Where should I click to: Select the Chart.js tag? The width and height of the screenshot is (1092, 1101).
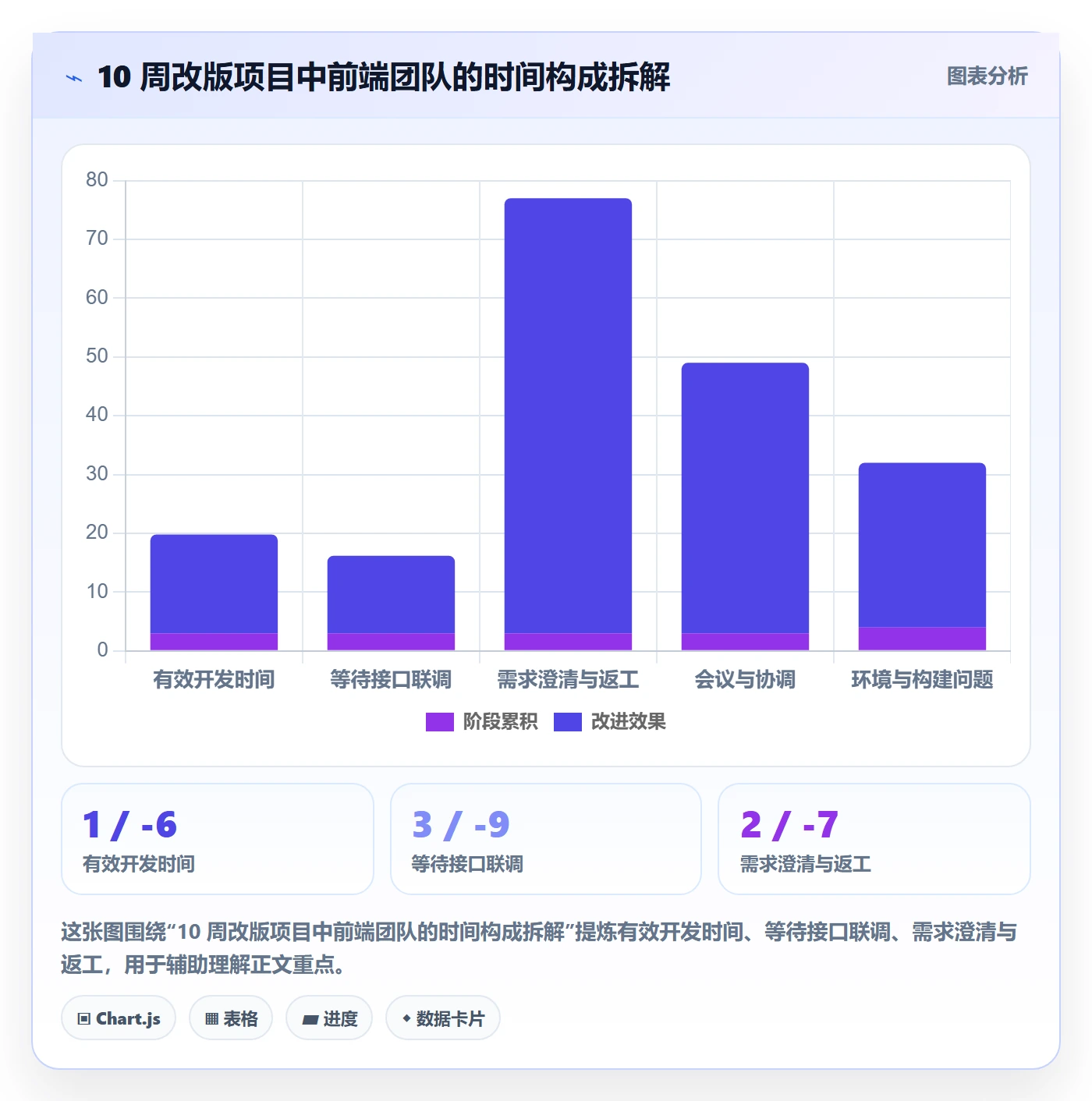(x=119, y=1018)
